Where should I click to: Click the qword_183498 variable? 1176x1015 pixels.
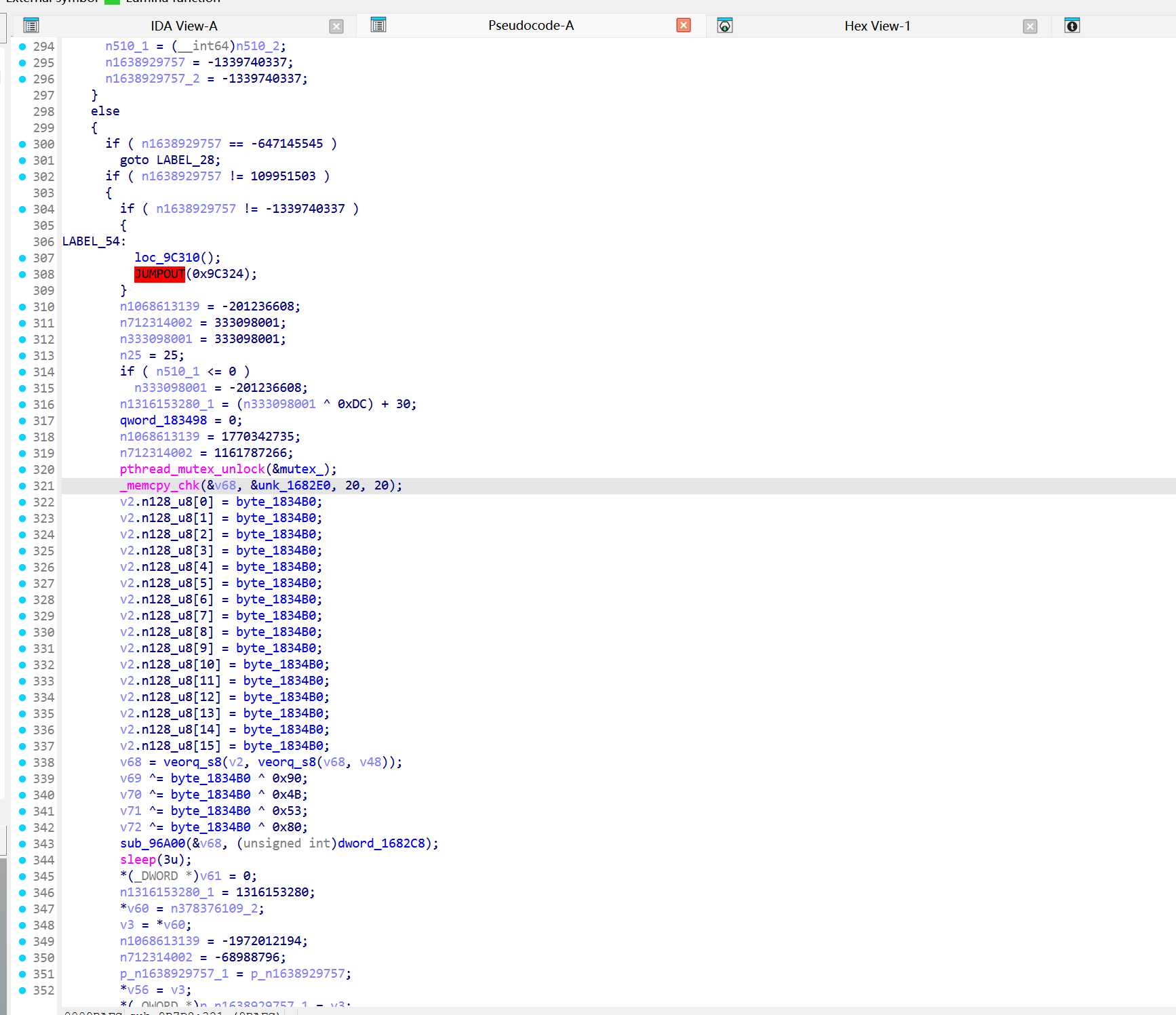163,420
